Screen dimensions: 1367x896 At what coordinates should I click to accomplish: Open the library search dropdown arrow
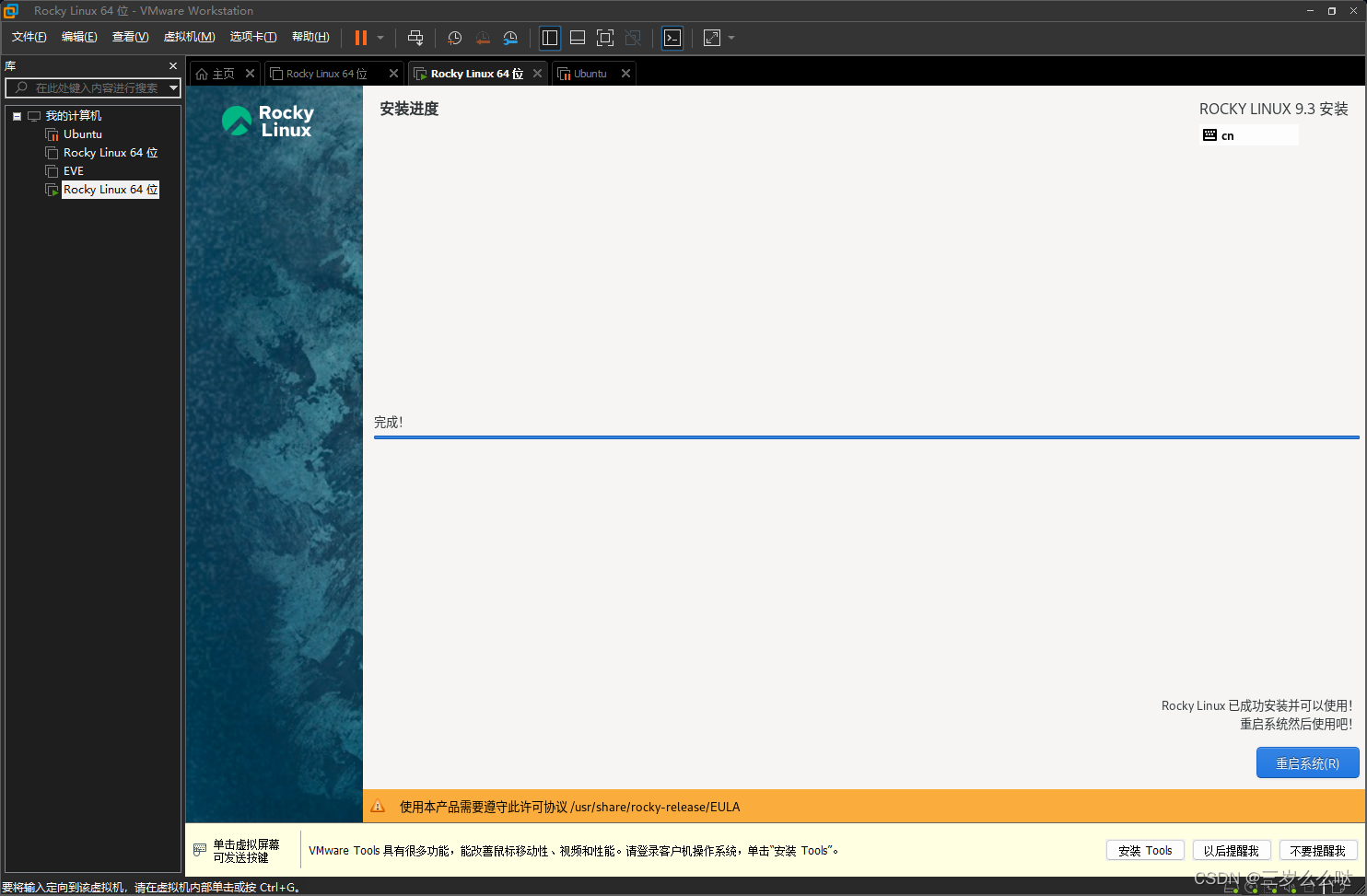(173, 88)
